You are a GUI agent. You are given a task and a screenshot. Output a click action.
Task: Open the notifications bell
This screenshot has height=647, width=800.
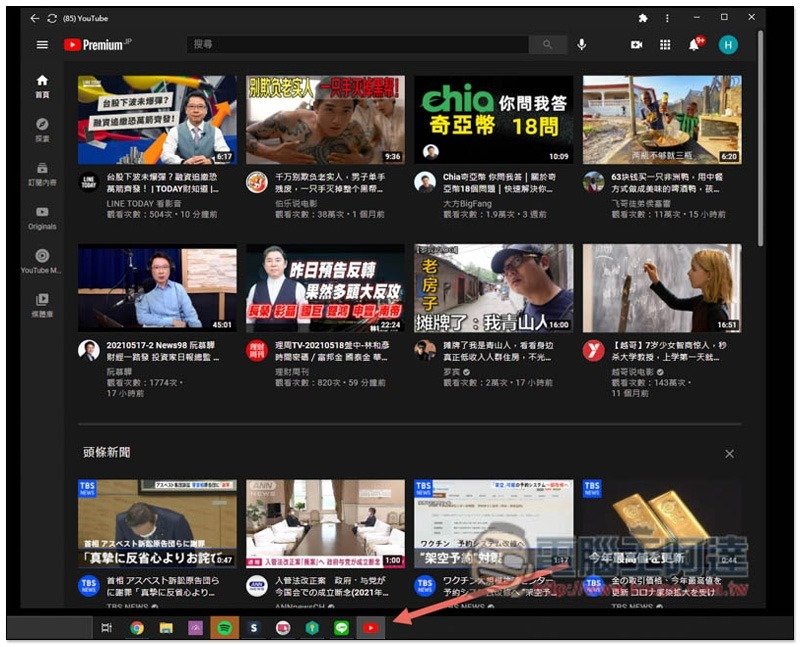[x=694, y=45]
